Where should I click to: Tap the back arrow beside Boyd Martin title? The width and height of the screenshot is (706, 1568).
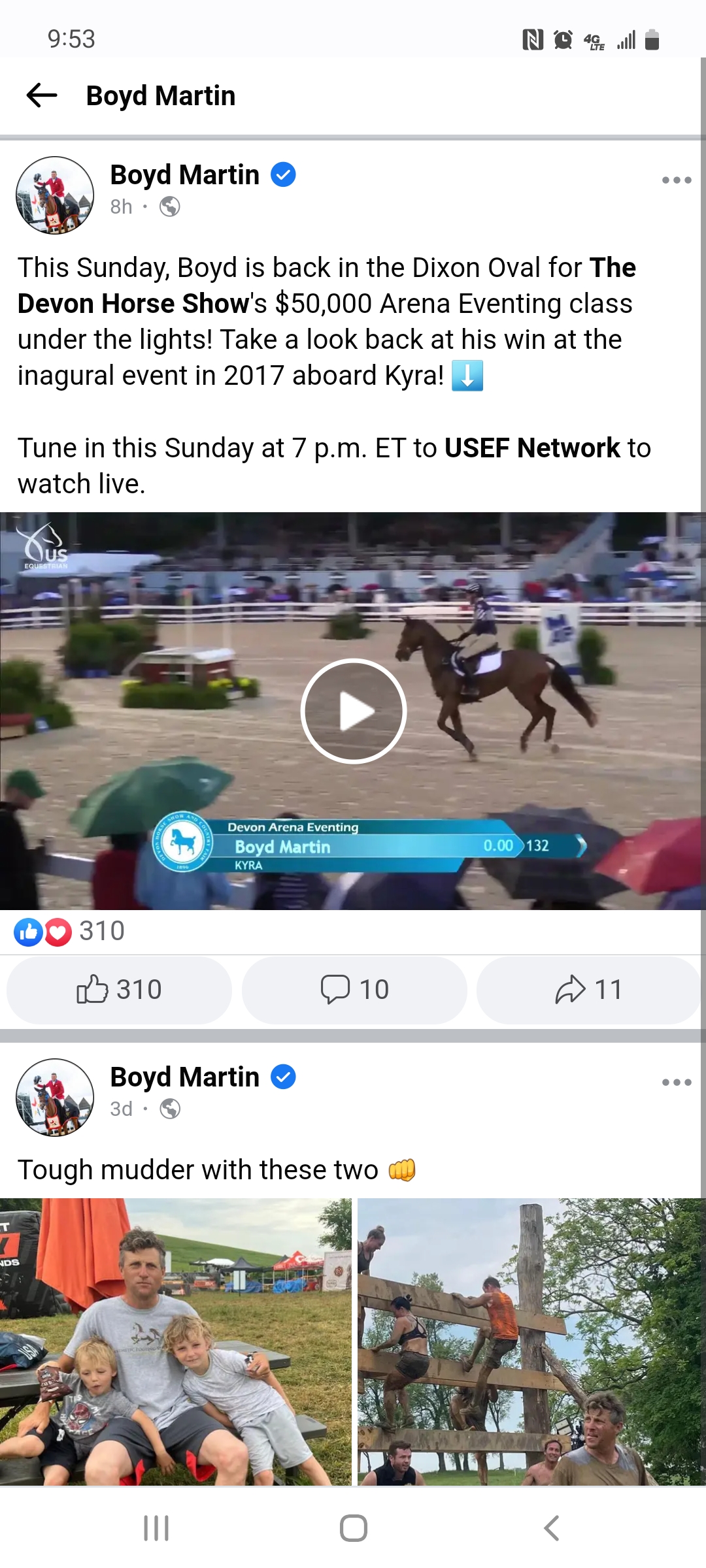point(42,95)
